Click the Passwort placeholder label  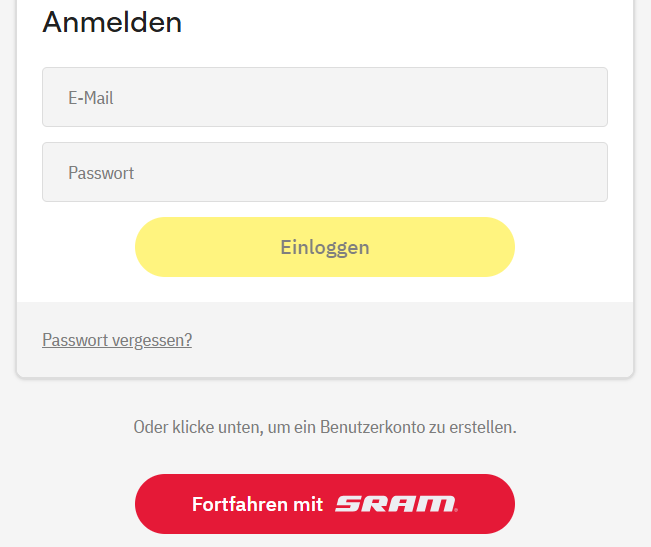(101, 173)
